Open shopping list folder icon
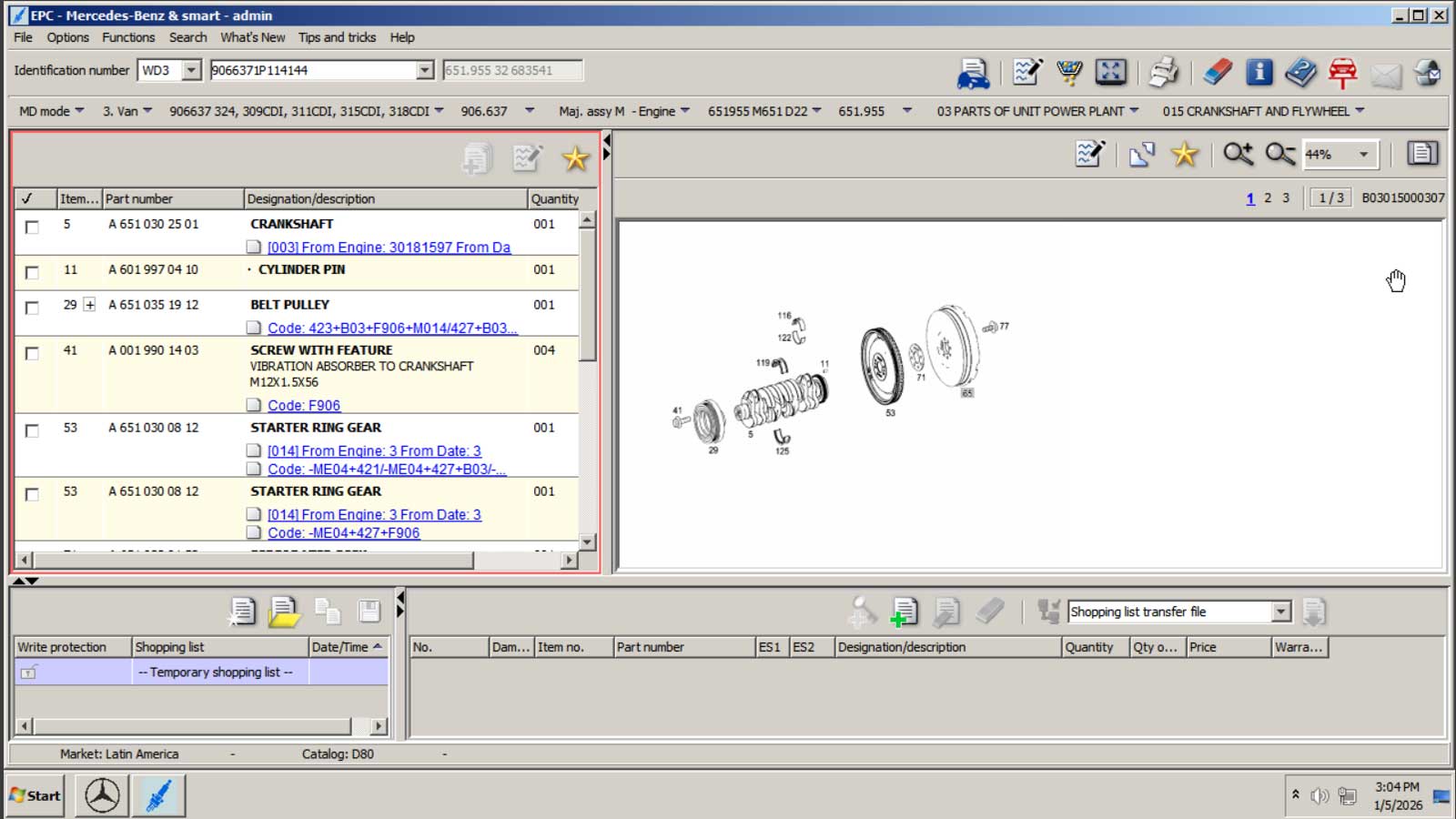The image size is (1456, 819). (284, 612)
